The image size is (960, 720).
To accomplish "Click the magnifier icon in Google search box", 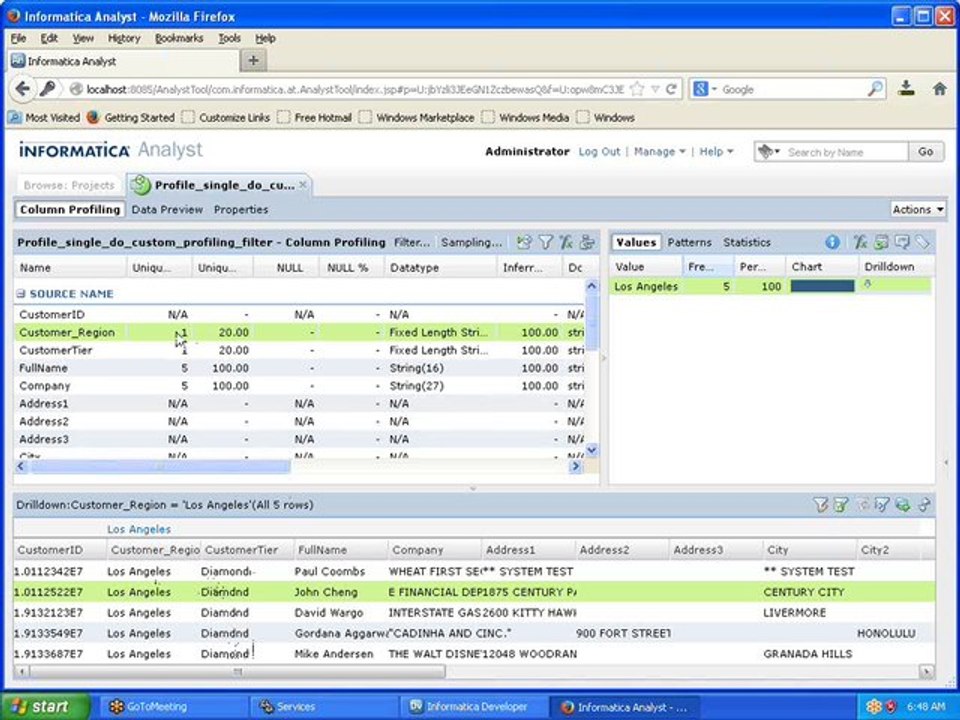I will tap(876, 89).
